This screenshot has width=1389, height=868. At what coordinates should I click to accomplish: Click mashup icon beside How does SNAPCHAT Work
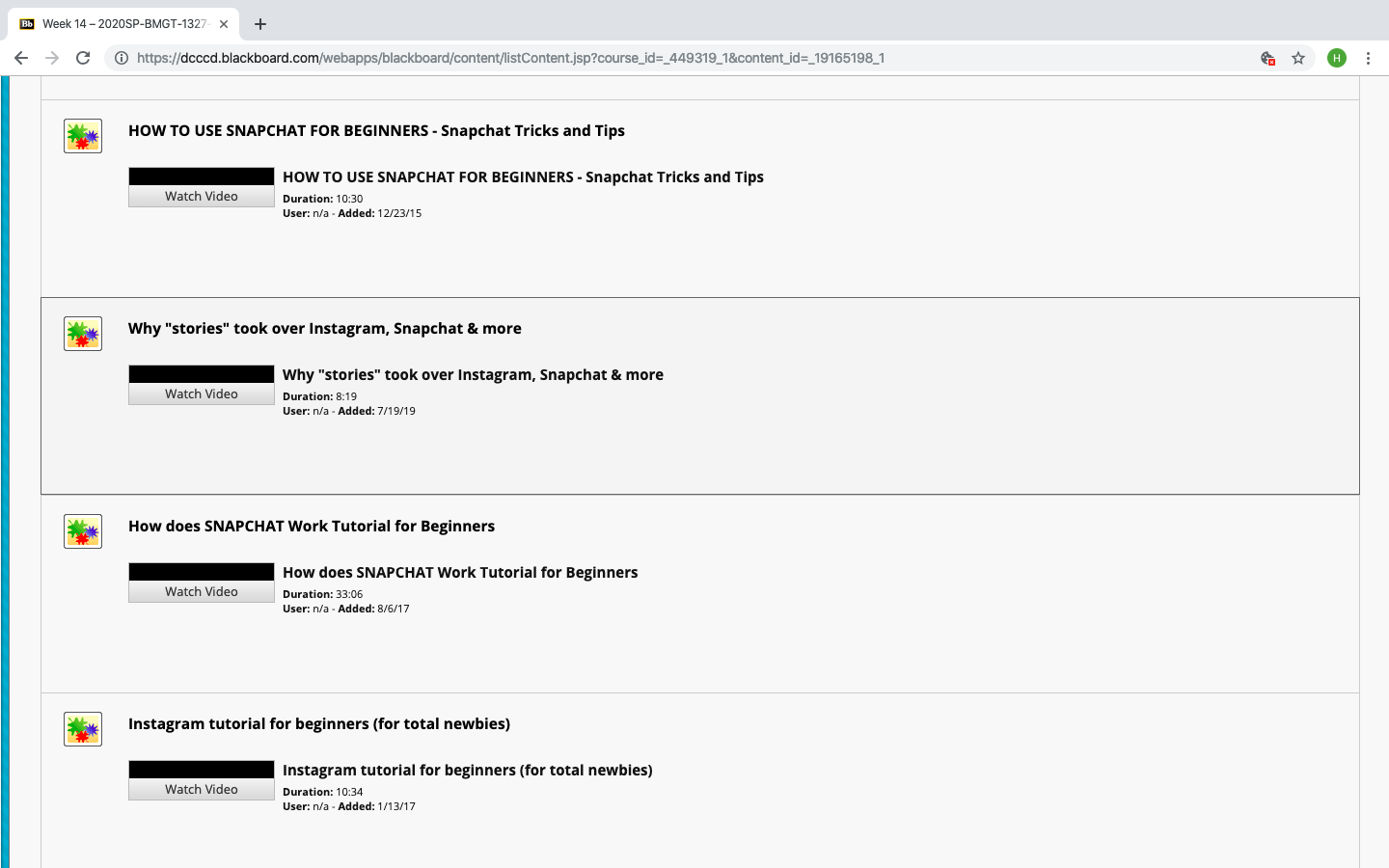tap(83, 531)
